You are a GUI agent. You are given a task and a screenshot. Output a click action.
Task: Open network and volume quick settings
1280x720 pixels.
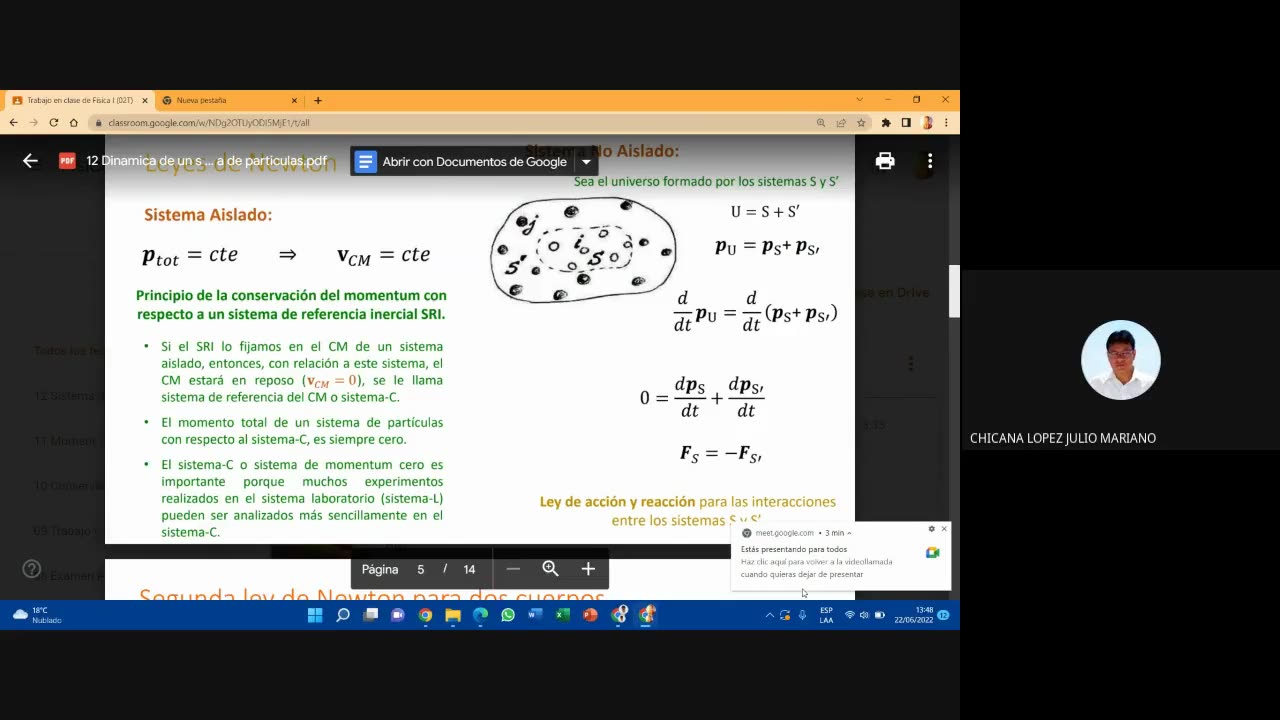(864, 615)
